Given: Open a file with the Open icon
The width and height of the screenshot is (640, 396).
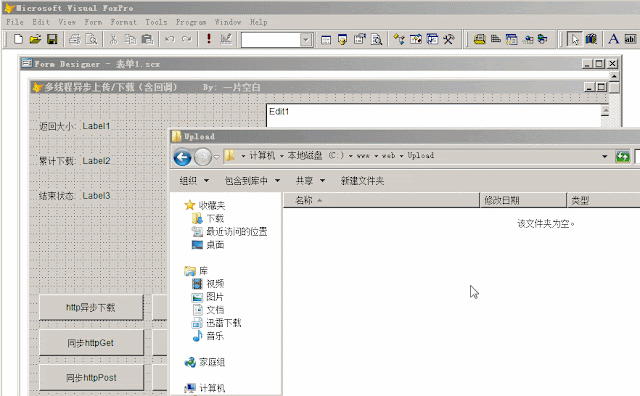Looking at the screenshot, I should [35, 39].
